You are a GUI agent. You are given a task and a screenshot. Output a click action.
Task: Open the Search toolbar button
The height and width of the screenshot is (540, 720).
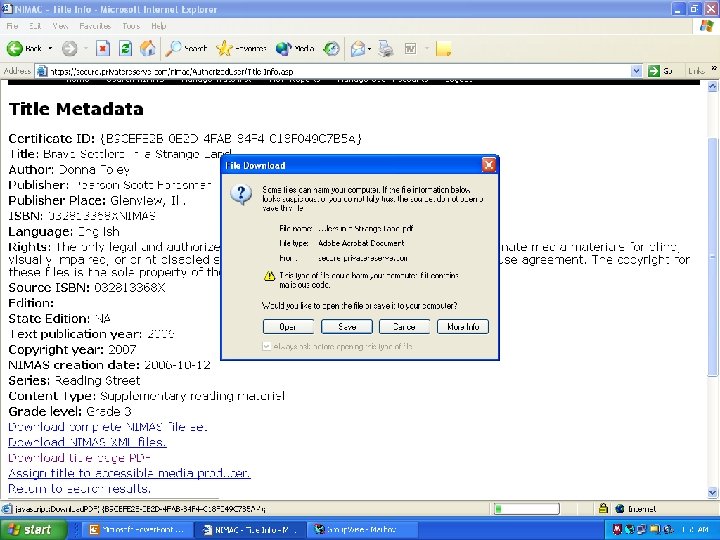(x=186, y=48)
